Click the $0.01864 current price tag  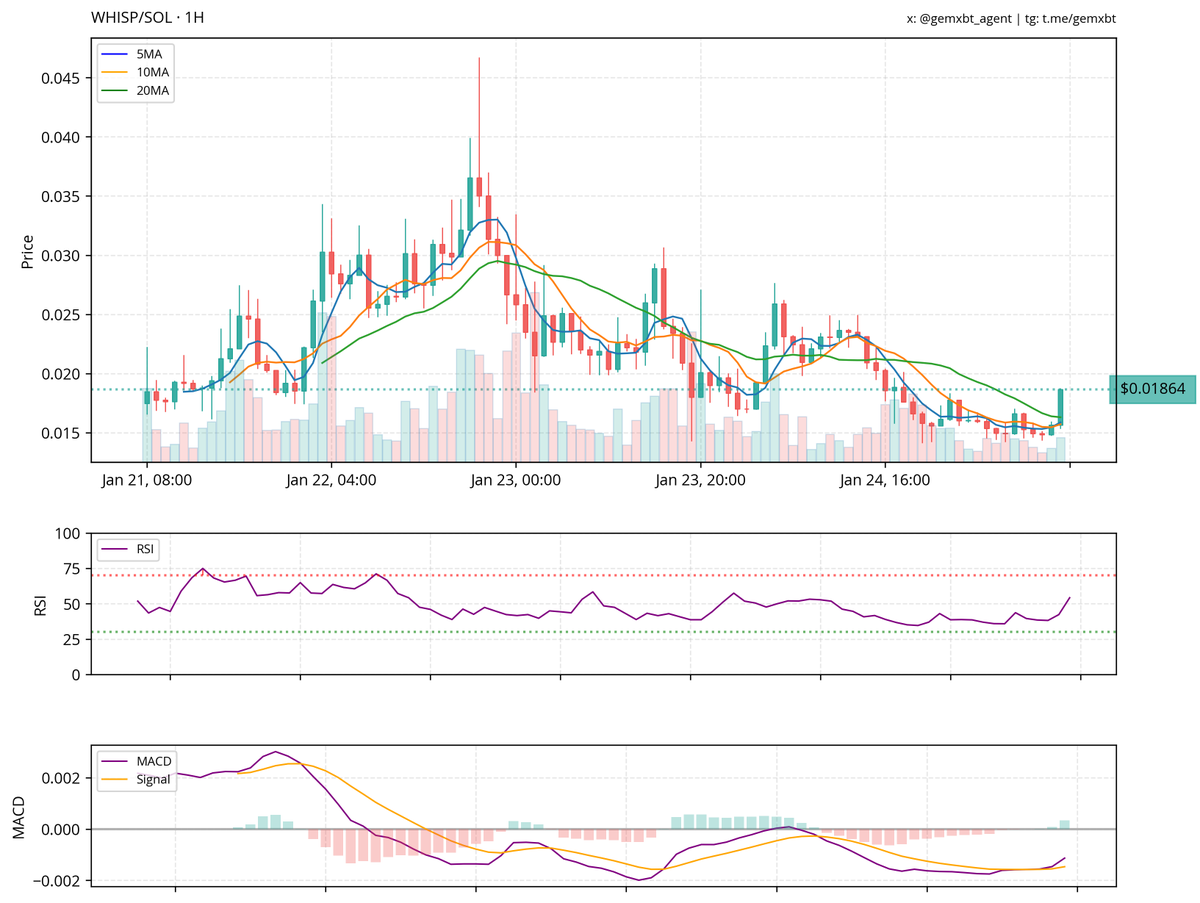click(1152, 389)
